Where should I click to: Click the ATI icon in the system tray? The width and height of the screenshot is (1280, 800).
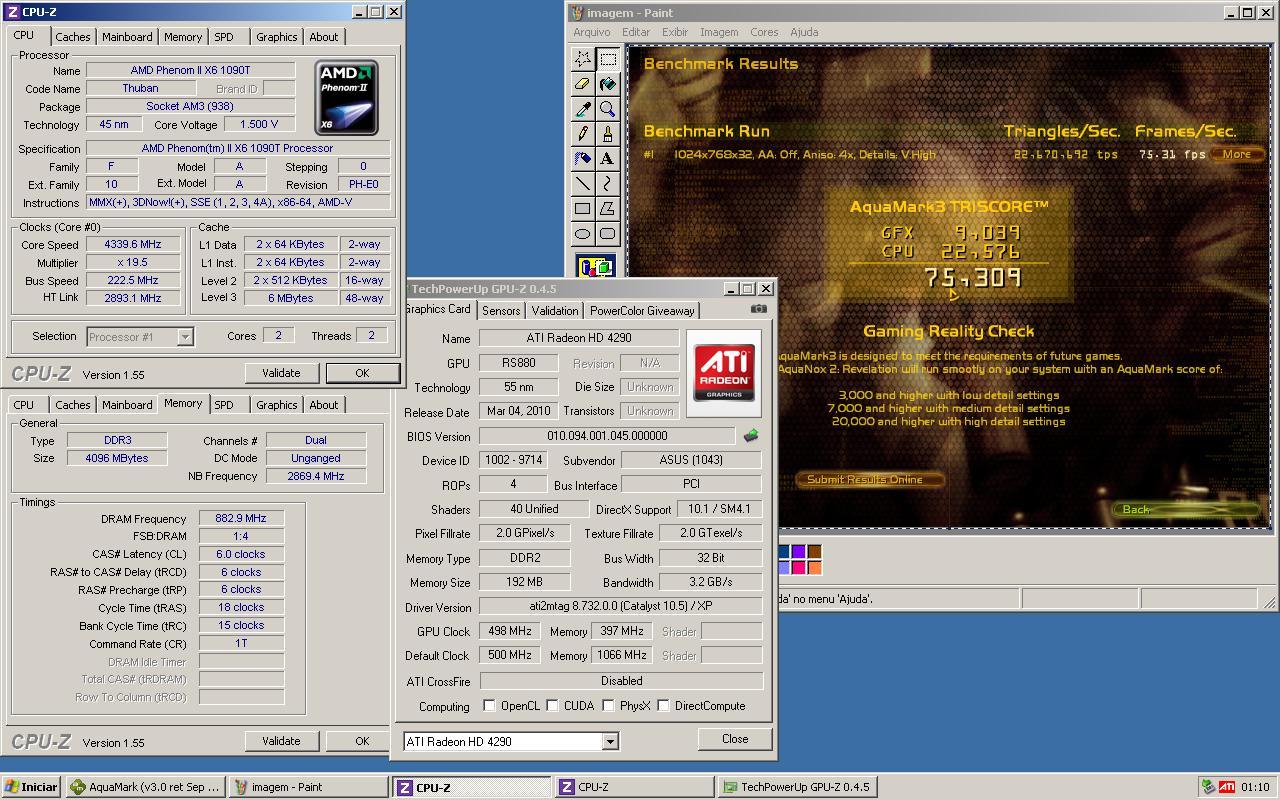[1226, 787]
